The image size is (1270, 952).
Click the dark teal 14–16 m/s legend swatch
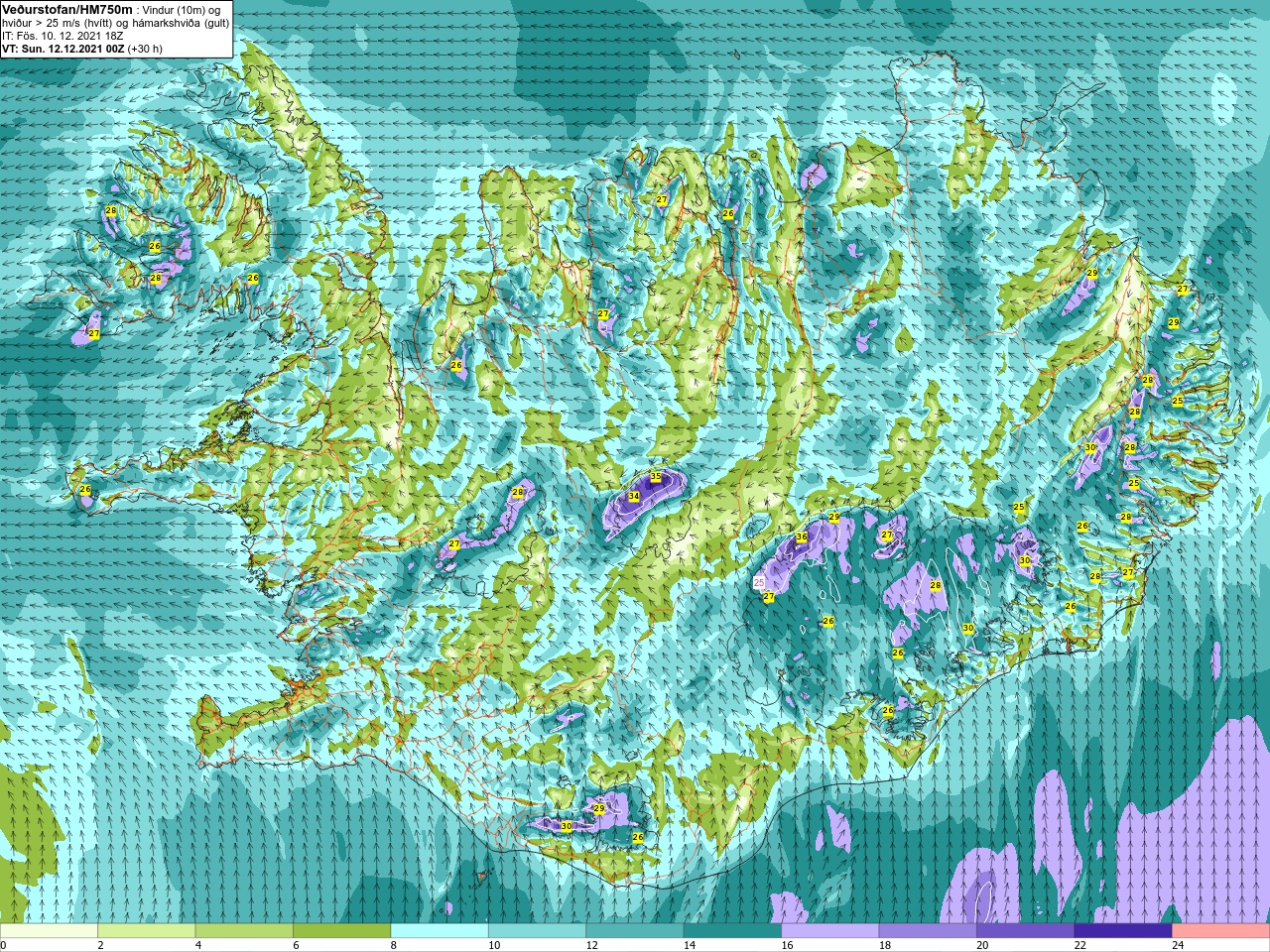[733, 931]
